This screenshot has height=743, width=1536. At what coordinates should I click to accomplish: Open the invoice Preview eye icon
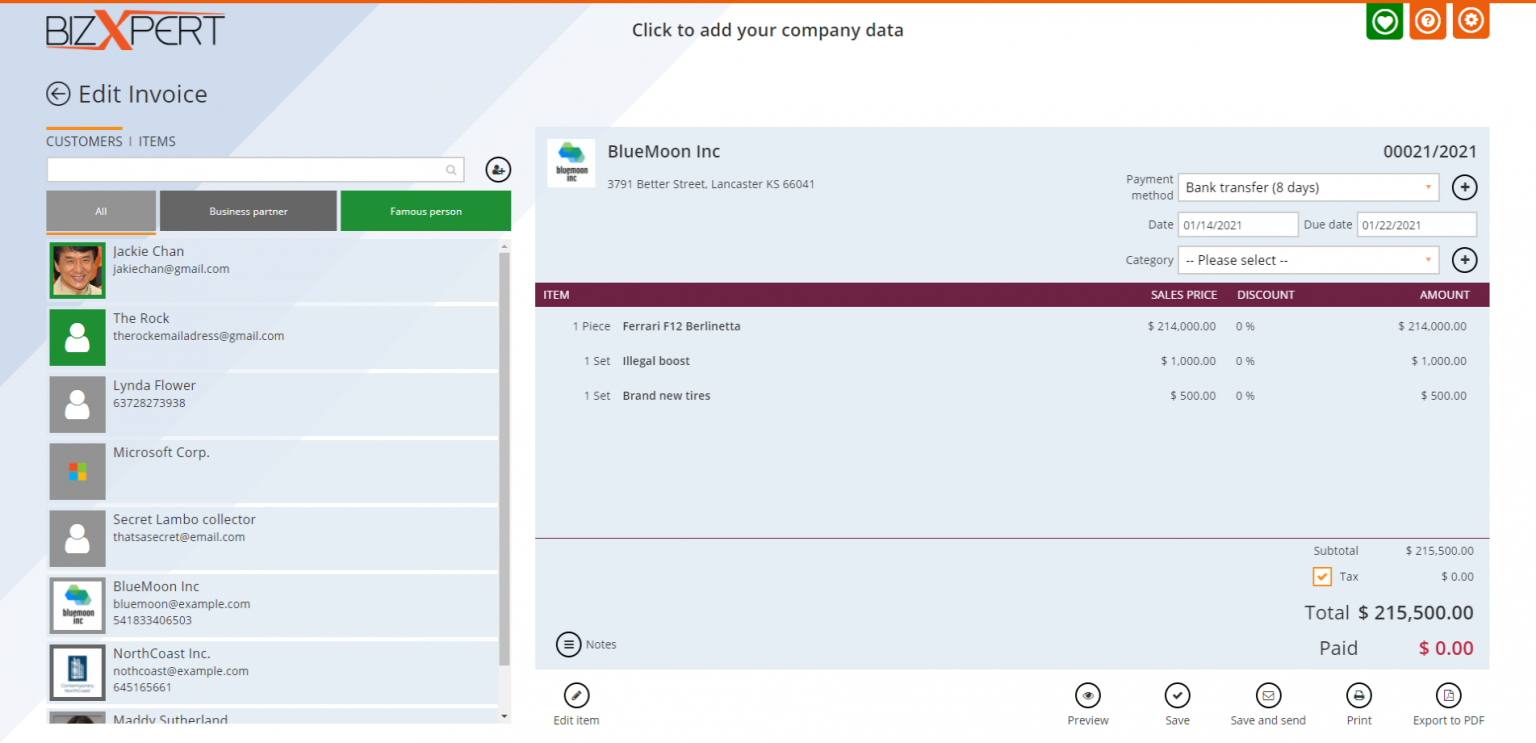(1087, 696)
